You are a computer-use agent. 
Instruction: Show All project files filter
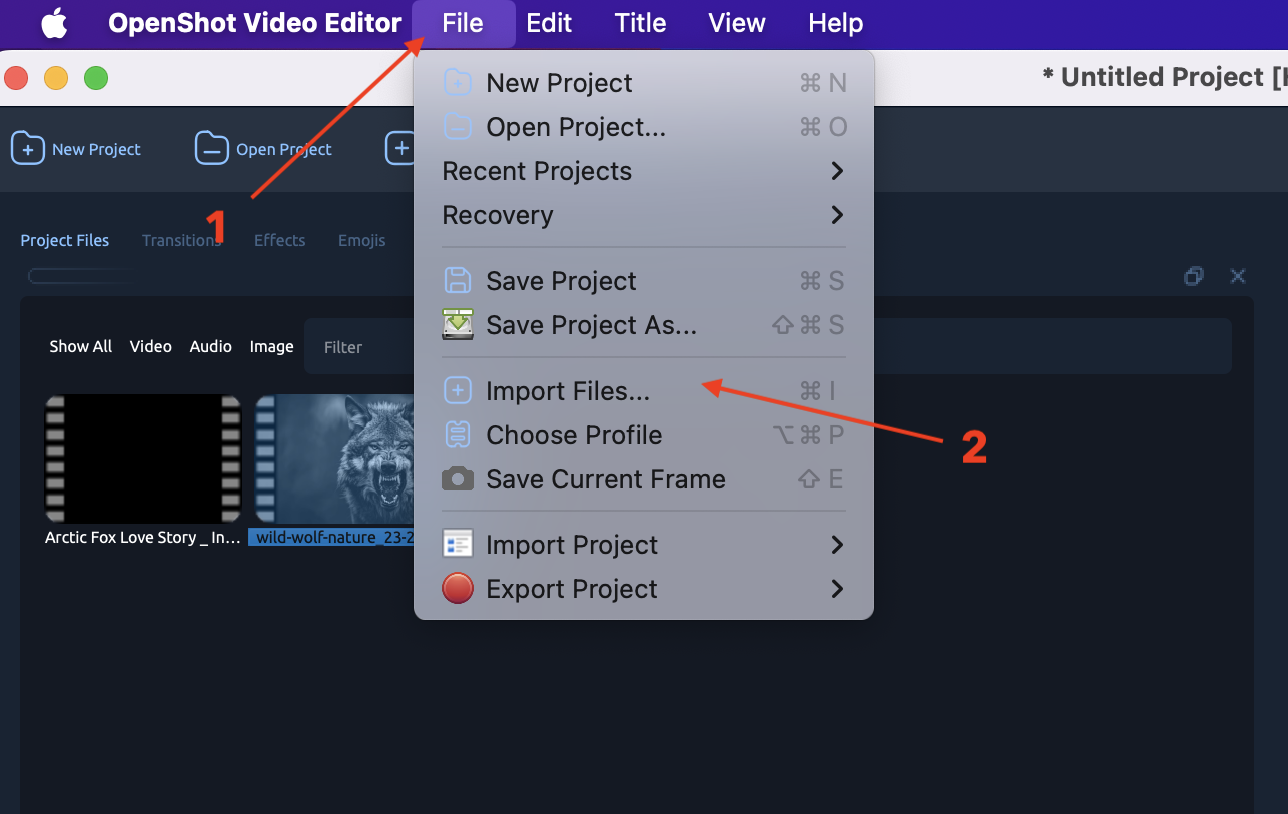click(x=81, y=346)
